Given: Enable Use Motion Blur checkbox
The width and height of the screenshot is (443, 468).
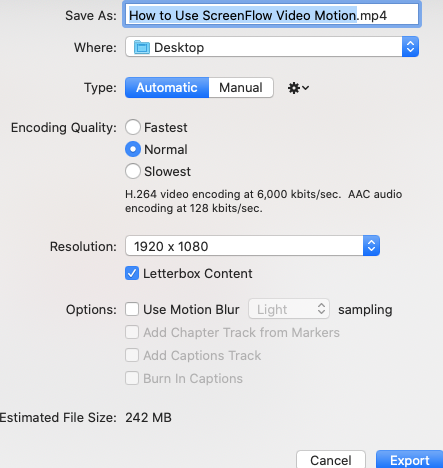Looking at the screenshot, I should (132, 309).
